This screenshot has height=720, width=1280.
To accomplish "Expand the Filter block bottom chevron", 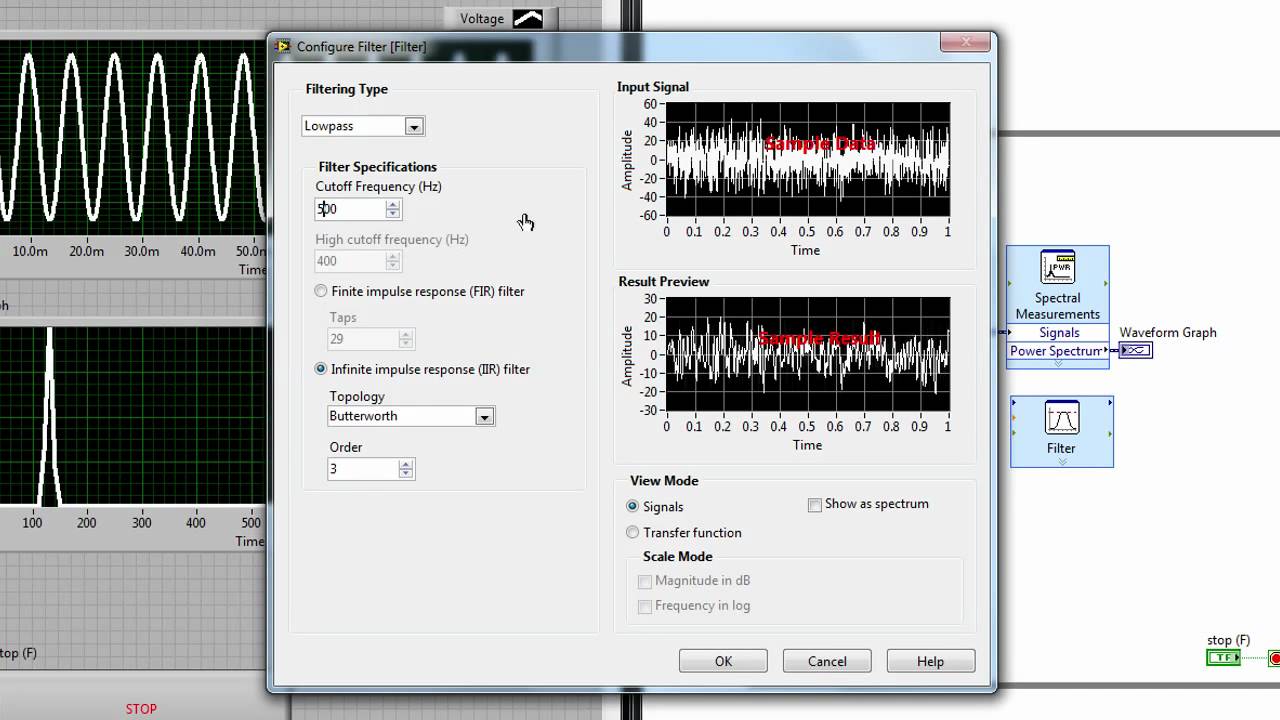I will [x=1061, y=462].
